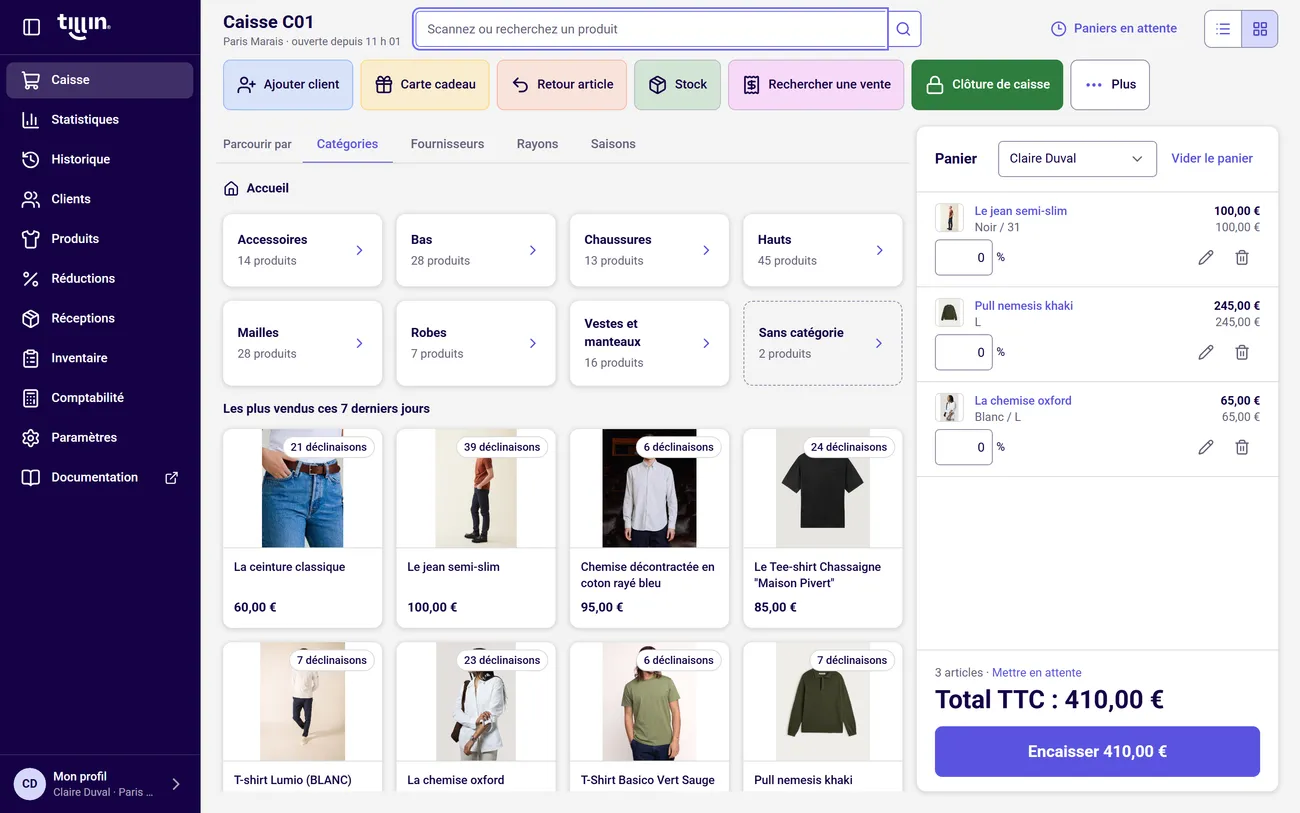Edit the Le jean semi-slim cart line
Image resolution: width=1300 pixels, height=813 pixels.
(1206, 258)
